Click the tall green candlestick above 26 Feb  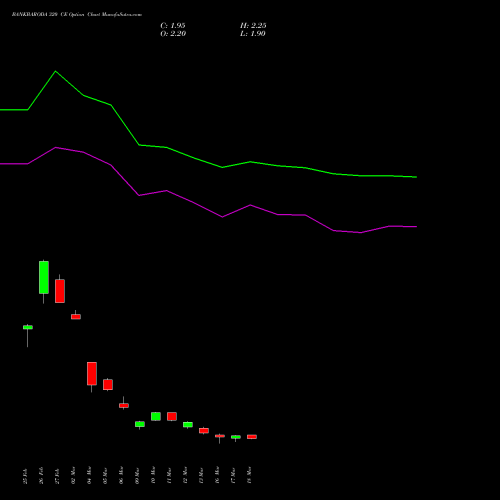coord(44,277)
